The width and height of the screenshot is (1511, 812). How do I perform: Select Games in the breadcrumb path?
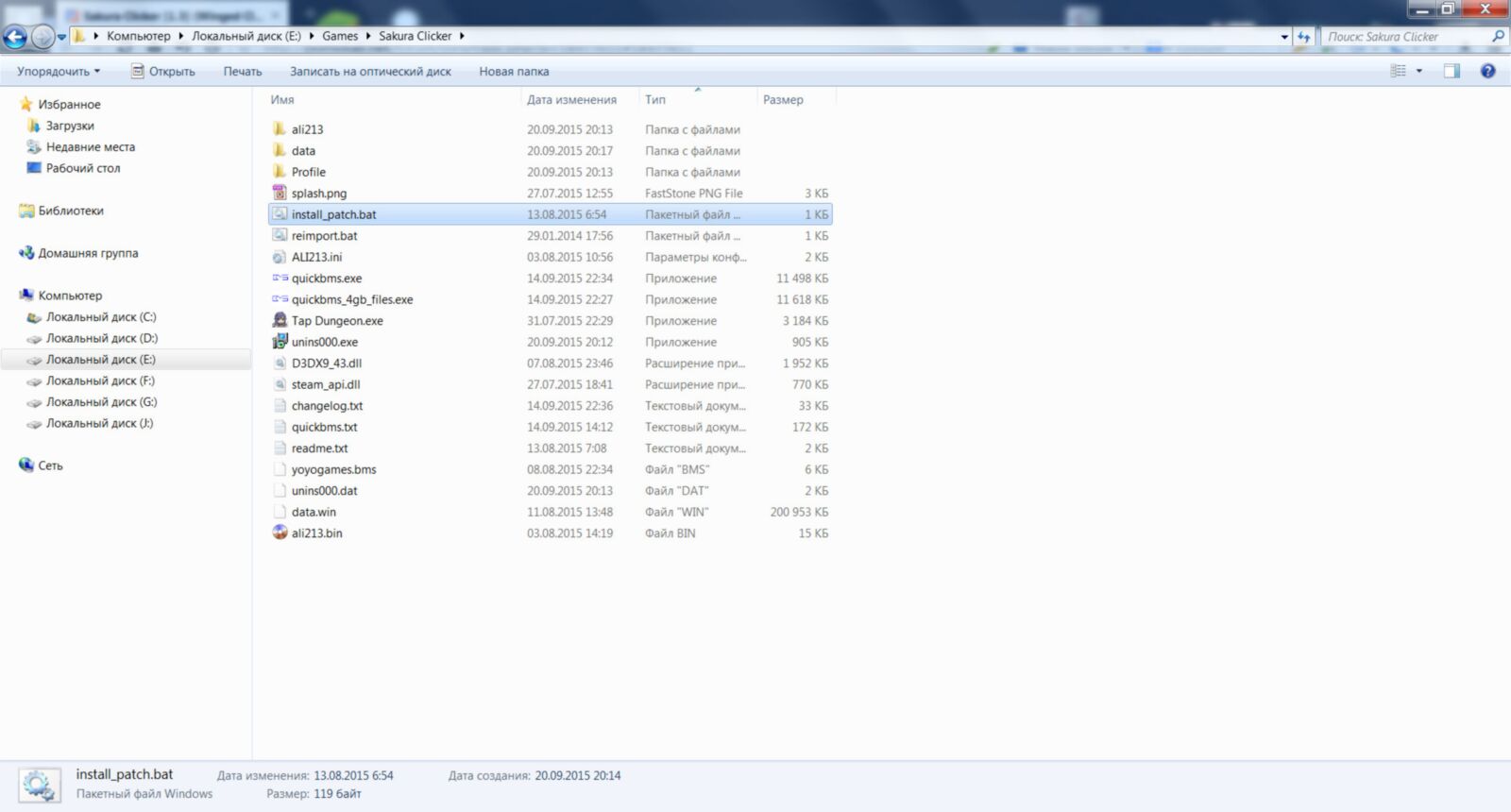coord(340,36)
